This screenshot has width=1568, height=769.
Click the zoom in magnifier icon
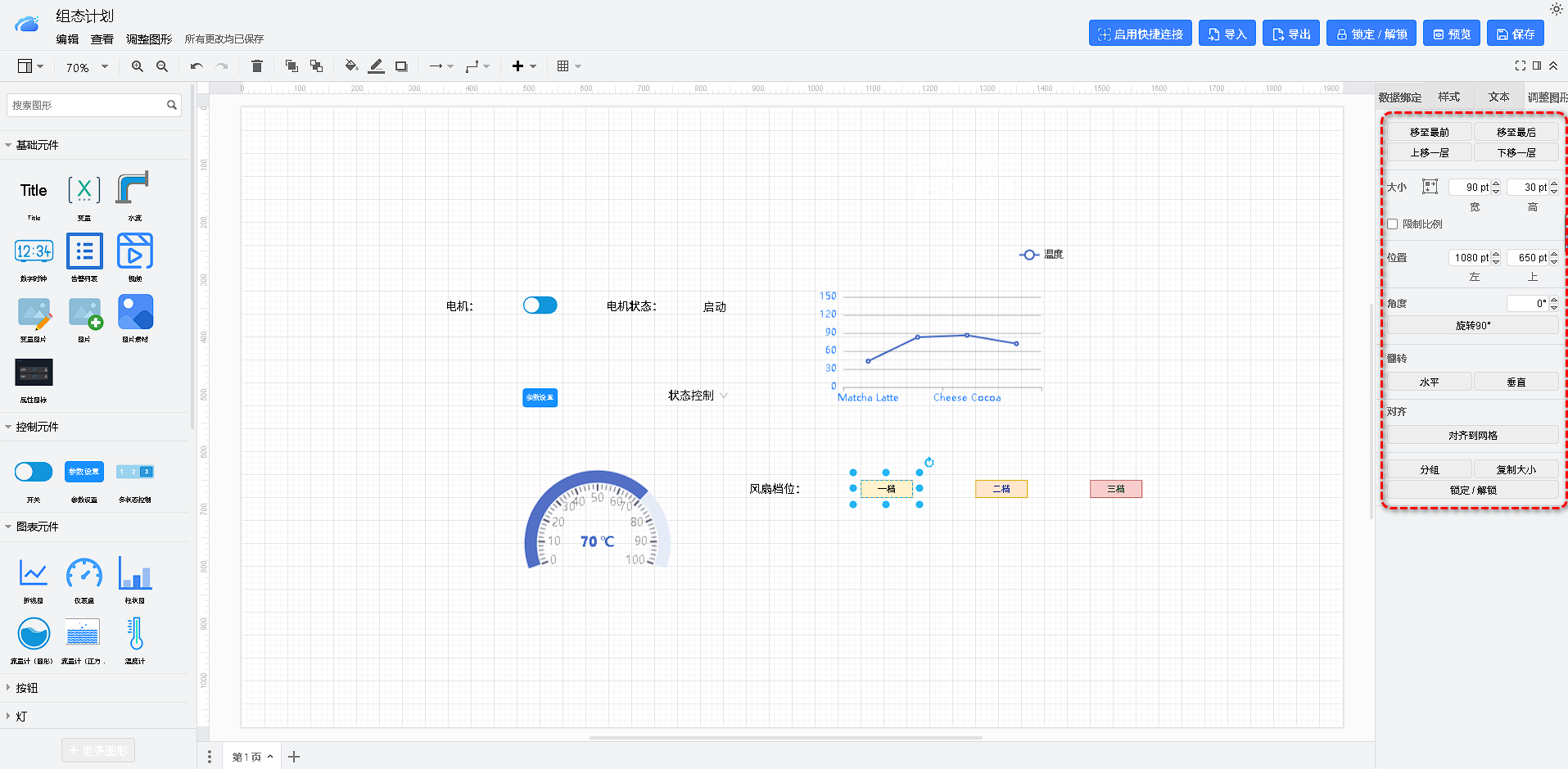(x=137, y=66)
